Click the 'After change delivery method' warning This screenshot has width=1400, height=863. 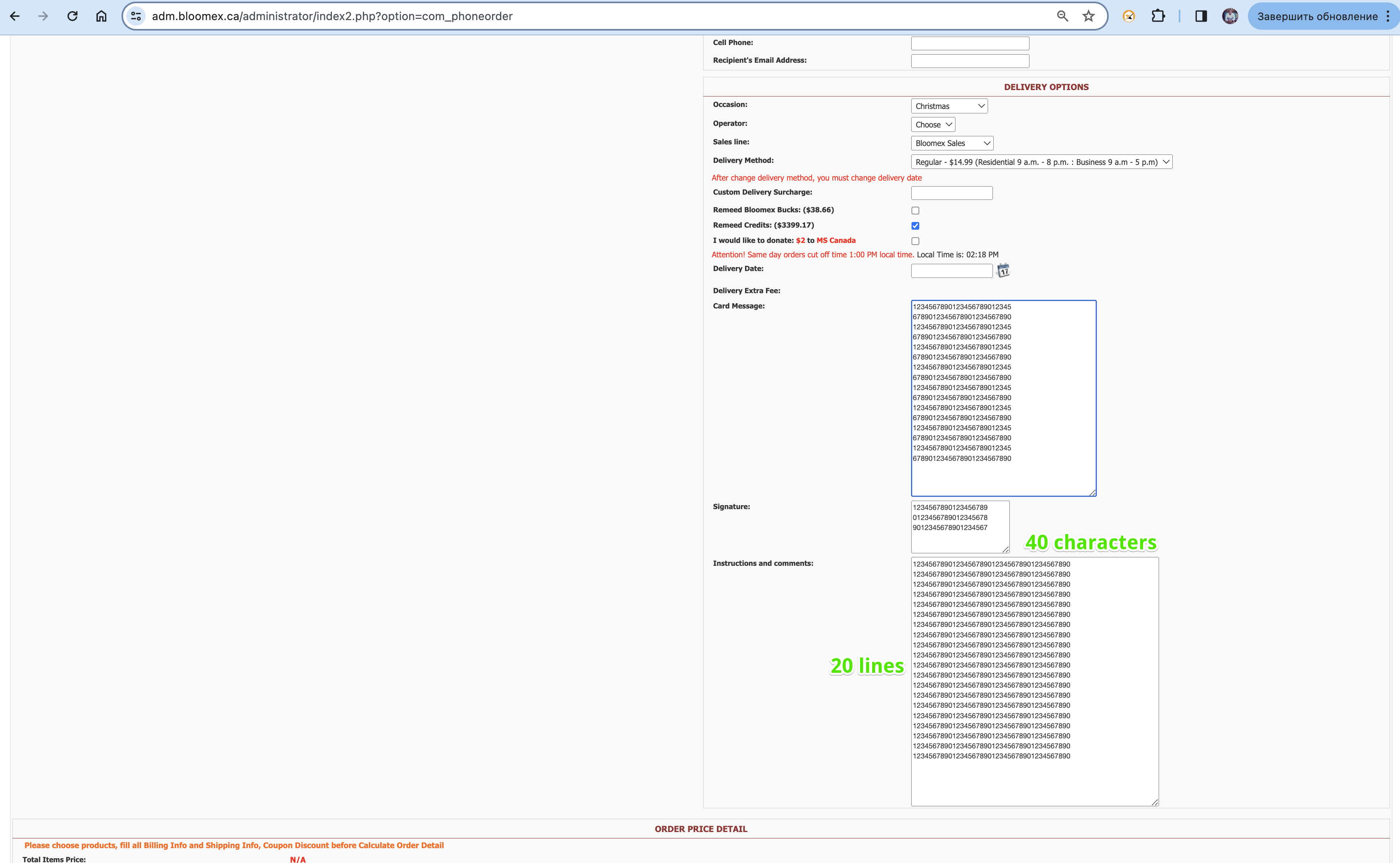coord(817,178)
